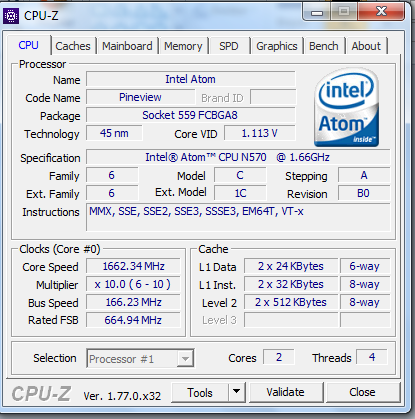Click the Core Speed value field
Image resolution: width=415 pixels, height=419 pixels.
pos(133,266)
